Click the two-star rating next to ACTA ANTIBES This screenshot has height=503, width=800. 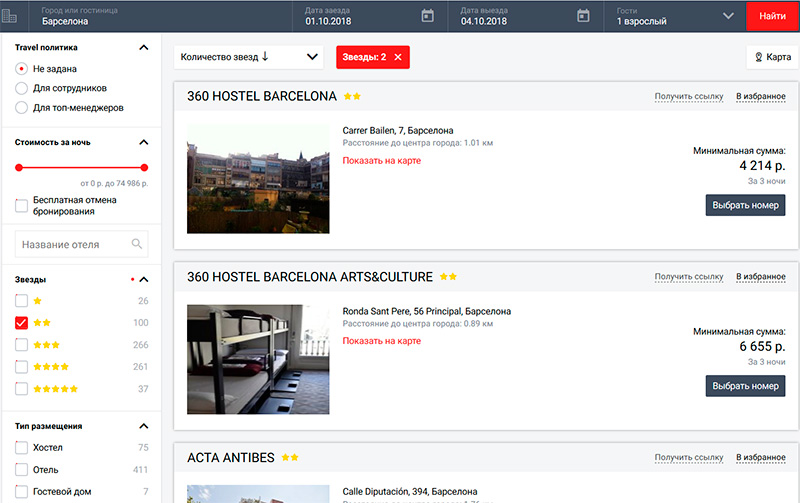pos(290,458)
